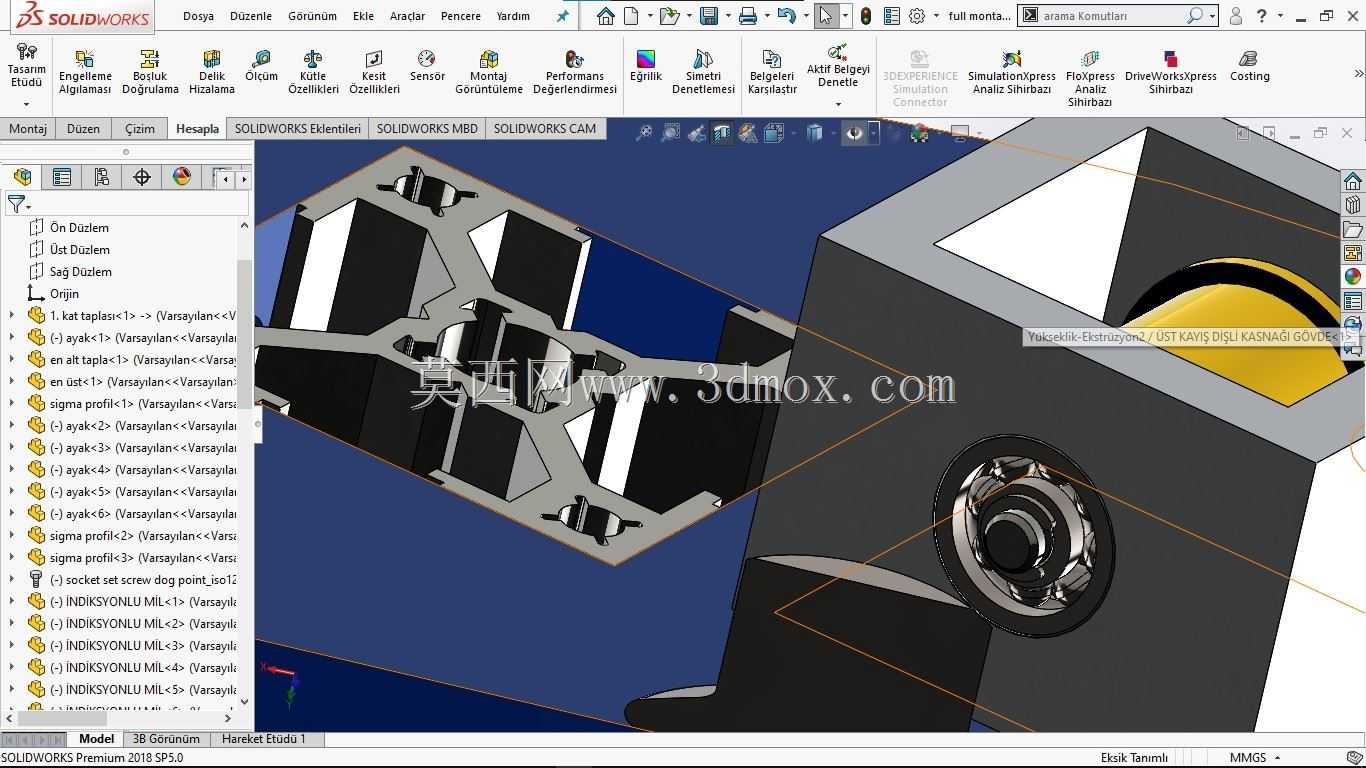Open PropertyManager tab icon
Screen dimensions: 1366x768
62,177
